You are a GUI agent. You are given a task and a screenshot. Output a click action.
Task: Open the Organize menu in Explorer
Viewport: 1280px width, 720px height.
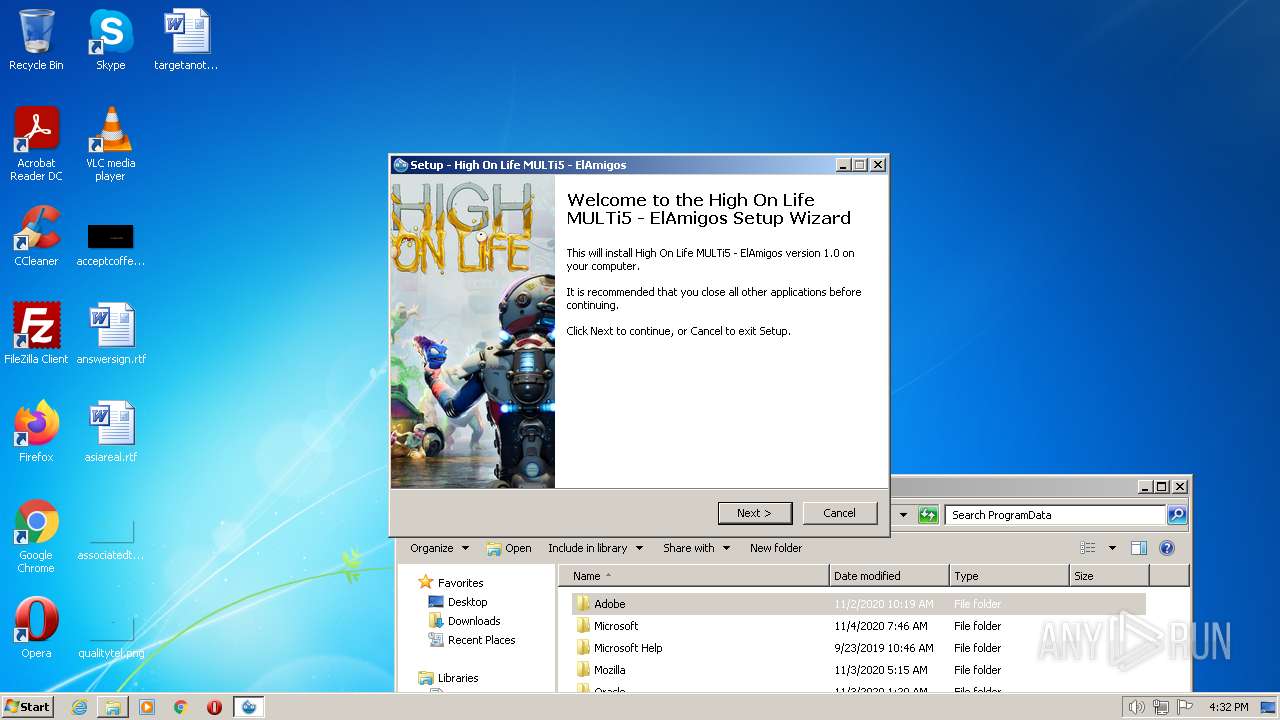(439, 548)
